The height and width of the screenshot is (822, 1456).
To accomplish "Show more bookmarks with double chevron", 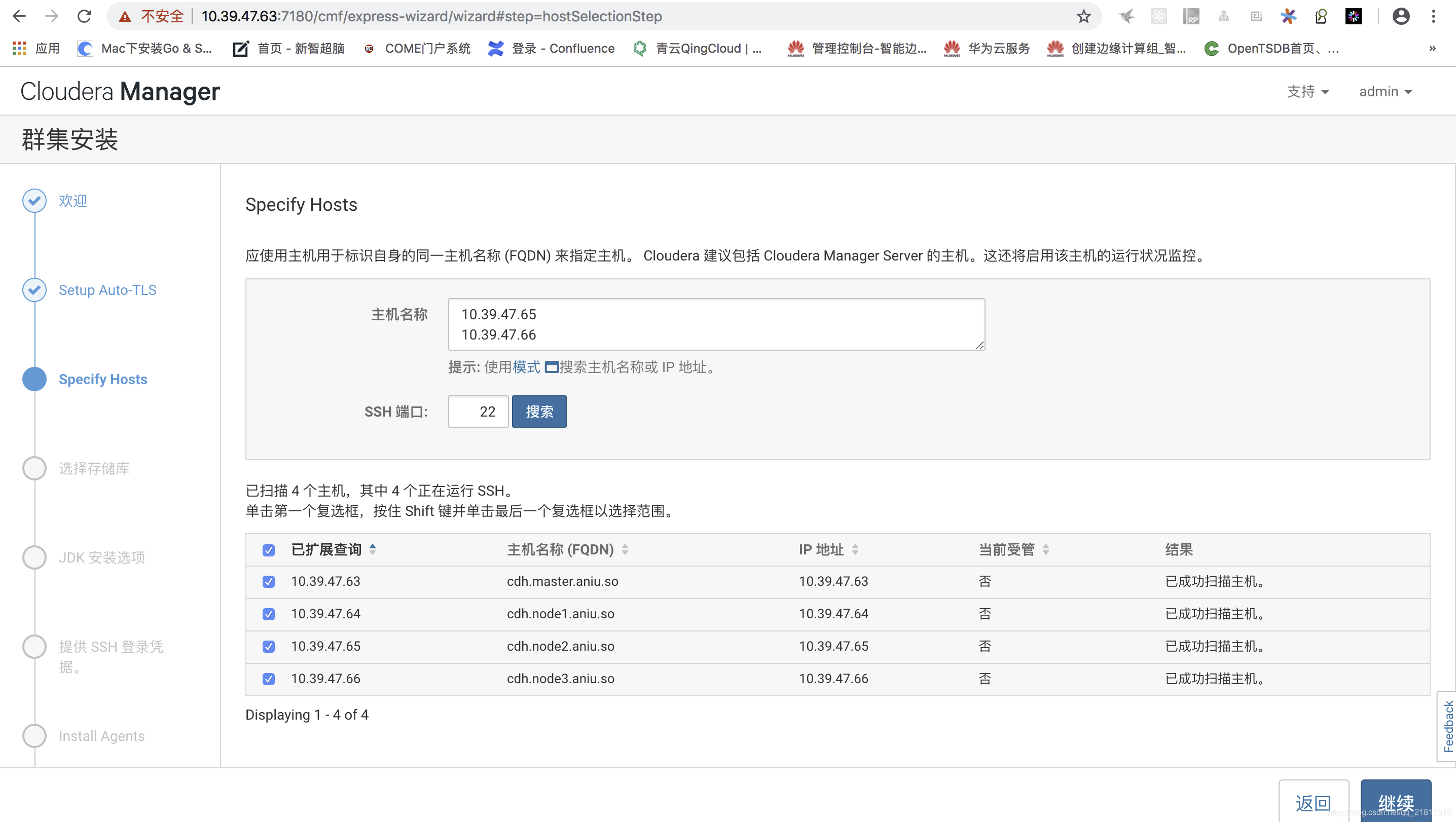I will tap(1432, 49).
